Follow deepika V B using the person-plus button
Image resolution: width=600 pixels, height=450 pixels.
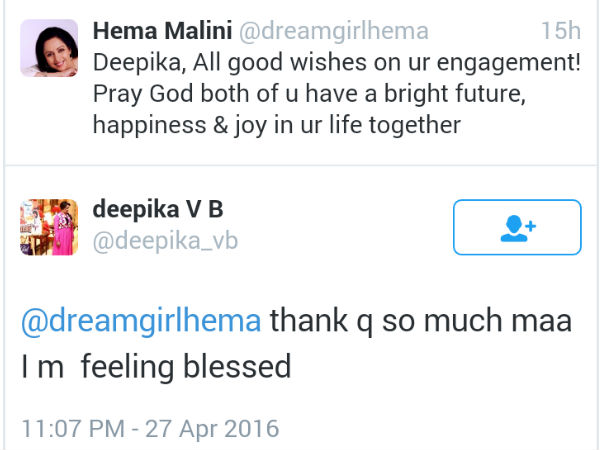[517, 227]
